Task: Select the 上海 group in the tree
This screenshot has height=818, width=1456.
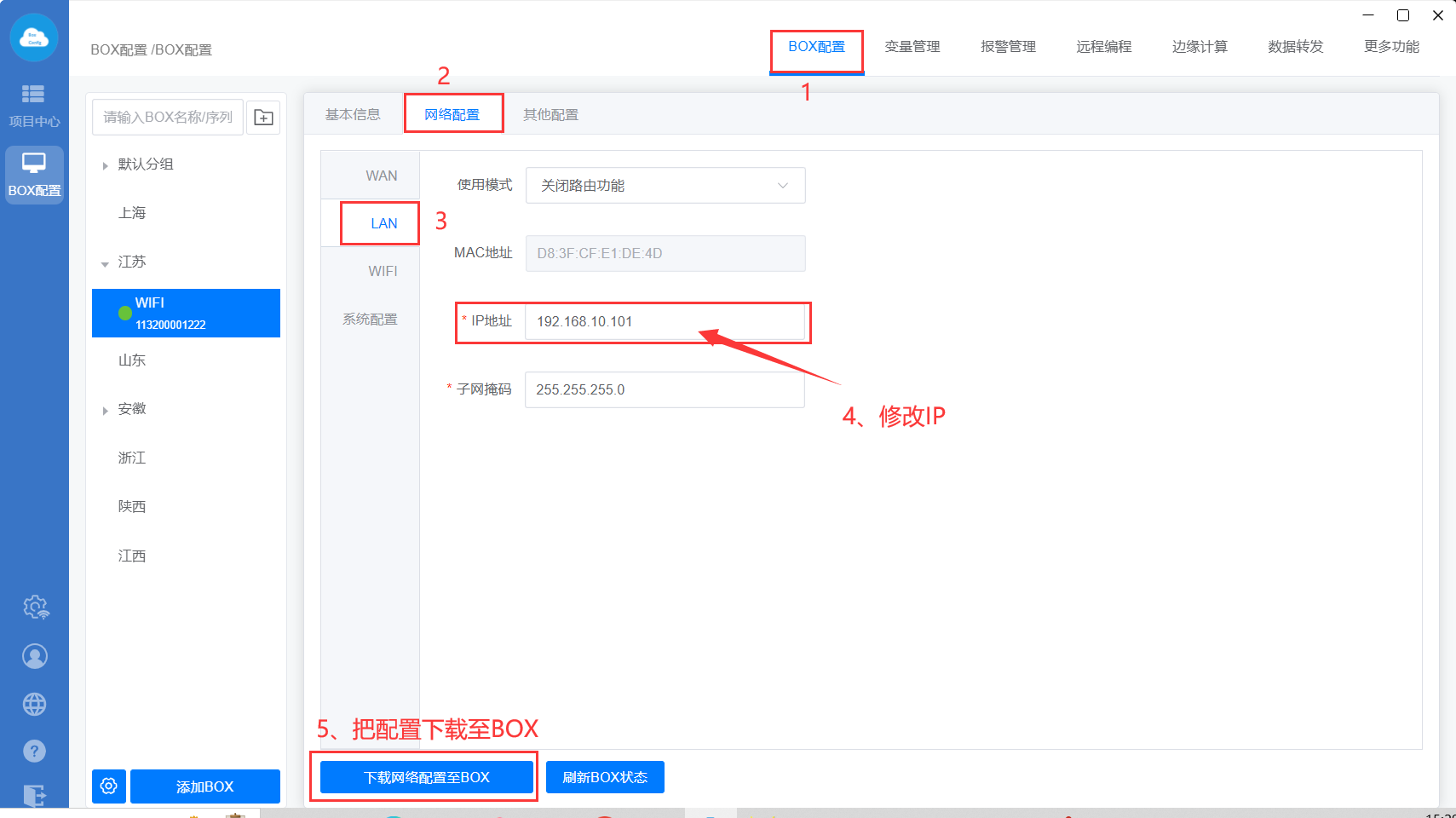Action: pos(132,213)
